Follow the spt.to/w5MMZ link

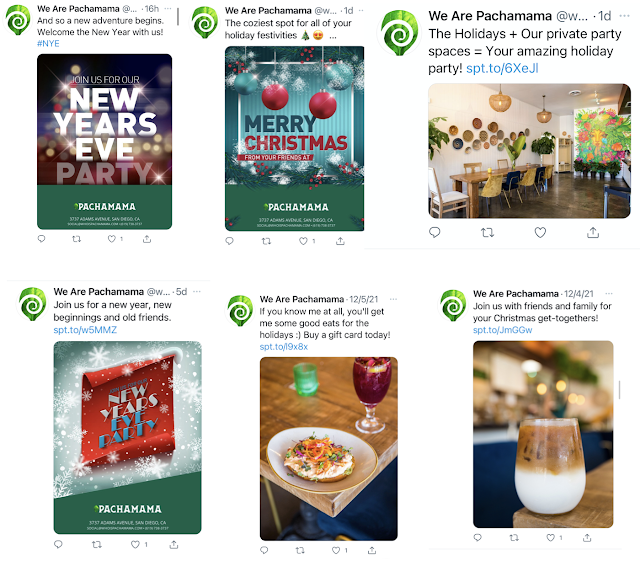click(85, 330)
